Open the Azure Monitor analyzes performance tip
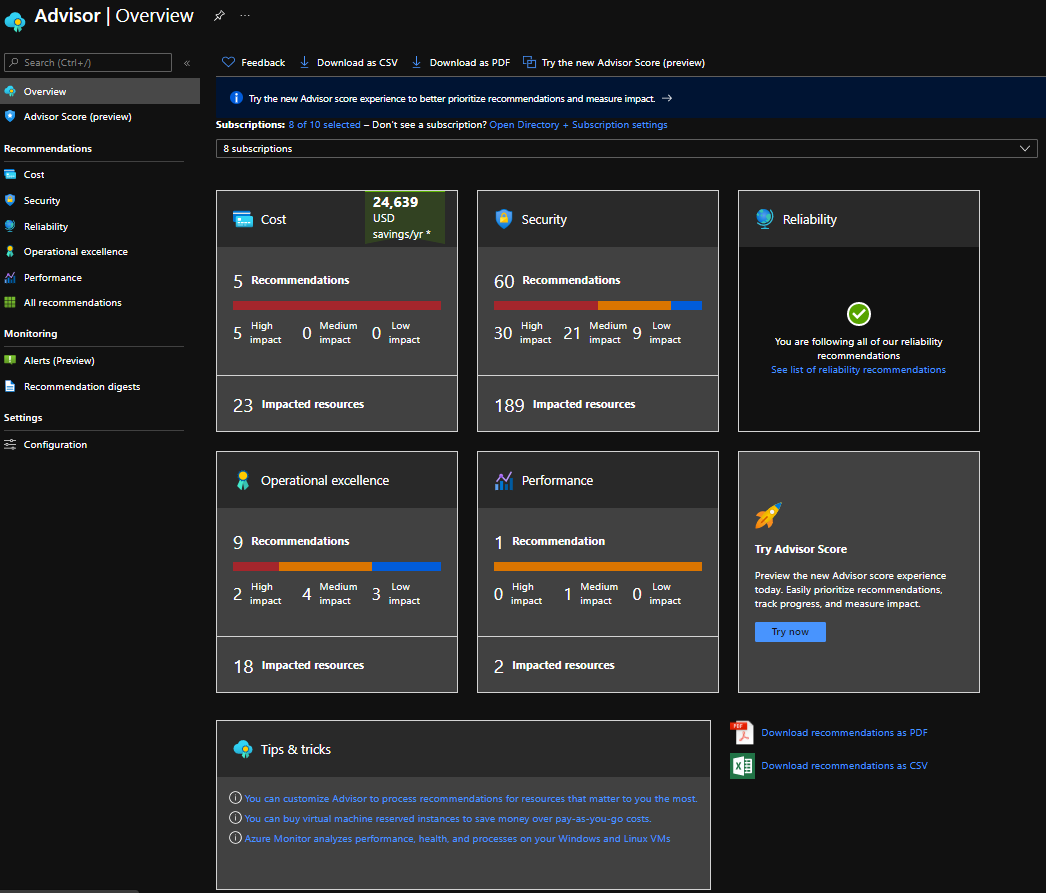The height and width of the screenshot is (893, 1046). pyautogui.click(x=458, y=838)
